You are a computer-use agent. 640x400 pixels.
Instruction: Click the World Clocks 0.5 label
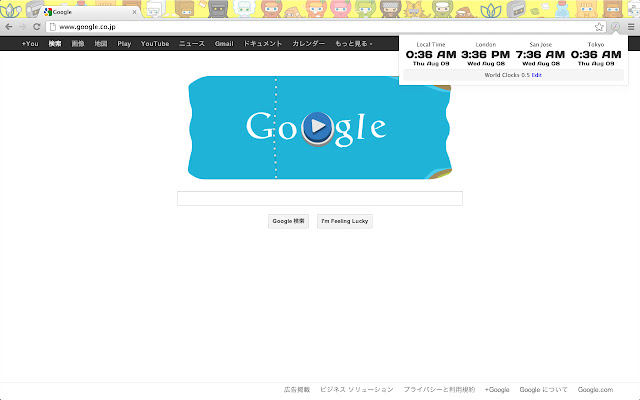(x=507, y=75)
